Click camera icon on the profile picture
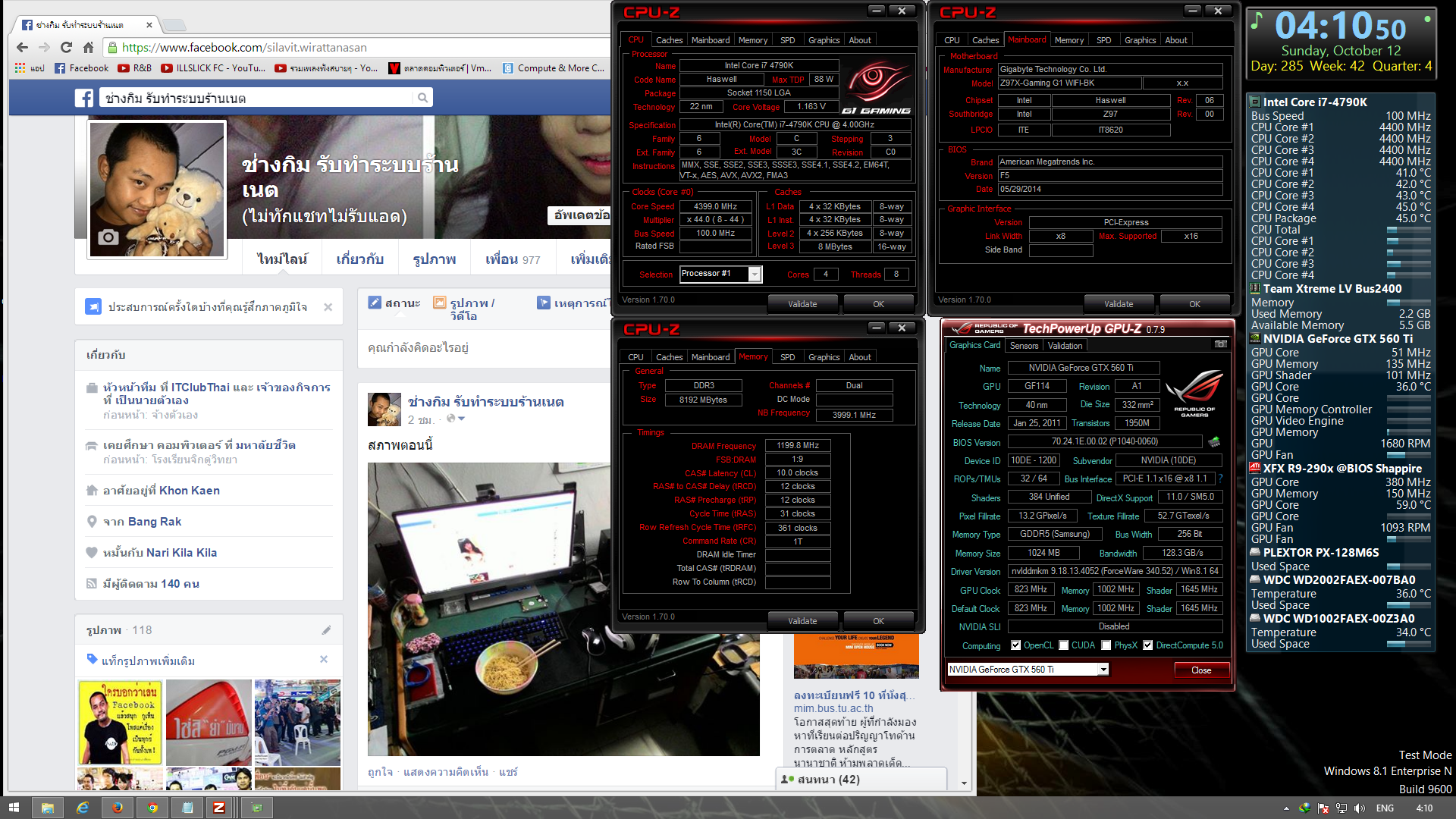Screen dimensions: 1456x819 tap(108, 237)
